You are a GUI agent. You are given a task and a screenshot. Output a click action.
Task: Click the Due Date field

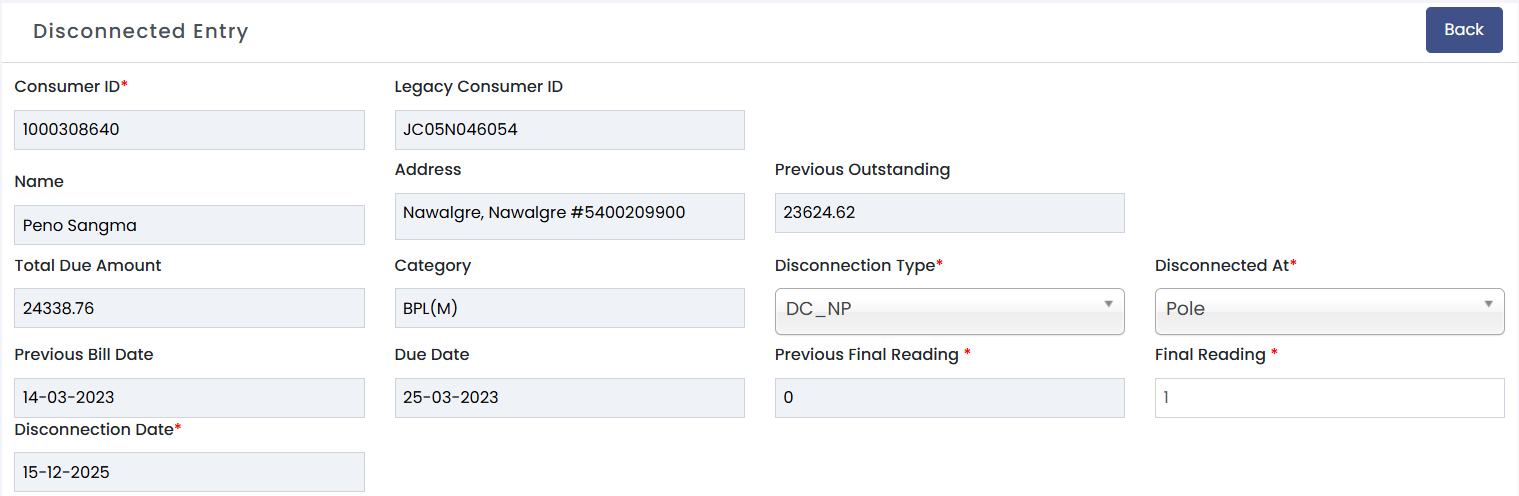[x=569, y=397]
